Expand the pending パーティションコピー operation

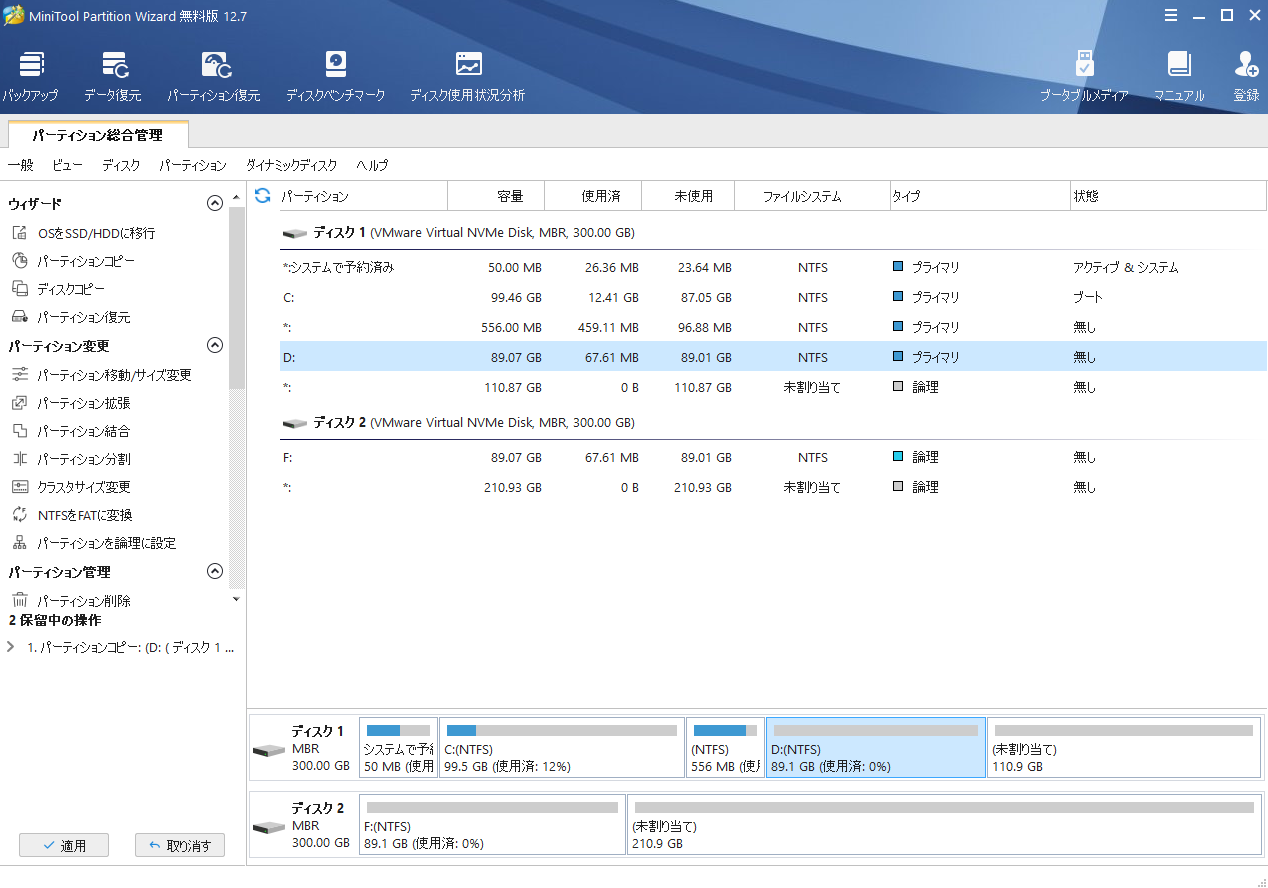(x=10, y=647)
